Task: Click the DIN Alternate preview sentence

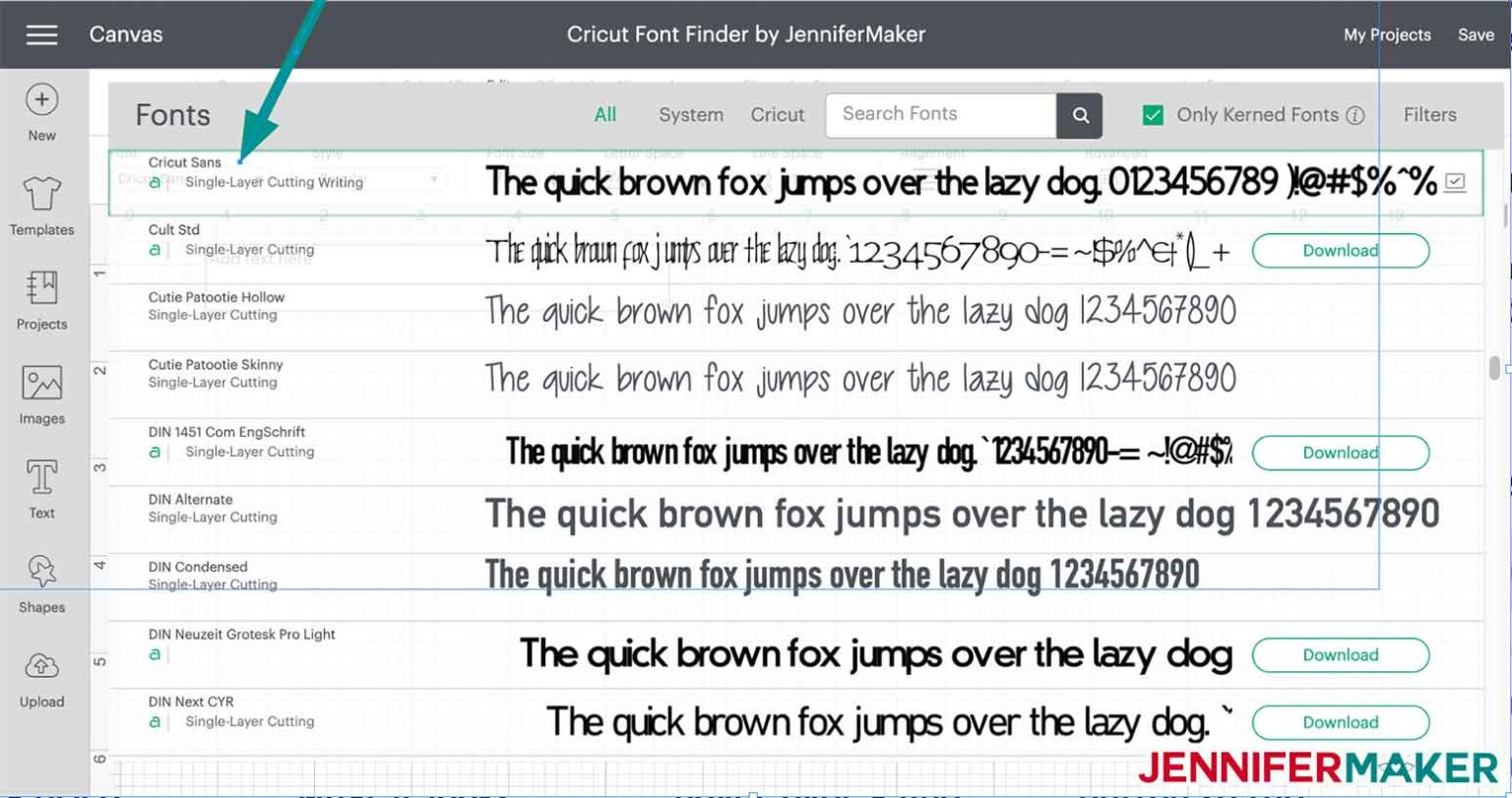Action: tap(962, 515)
